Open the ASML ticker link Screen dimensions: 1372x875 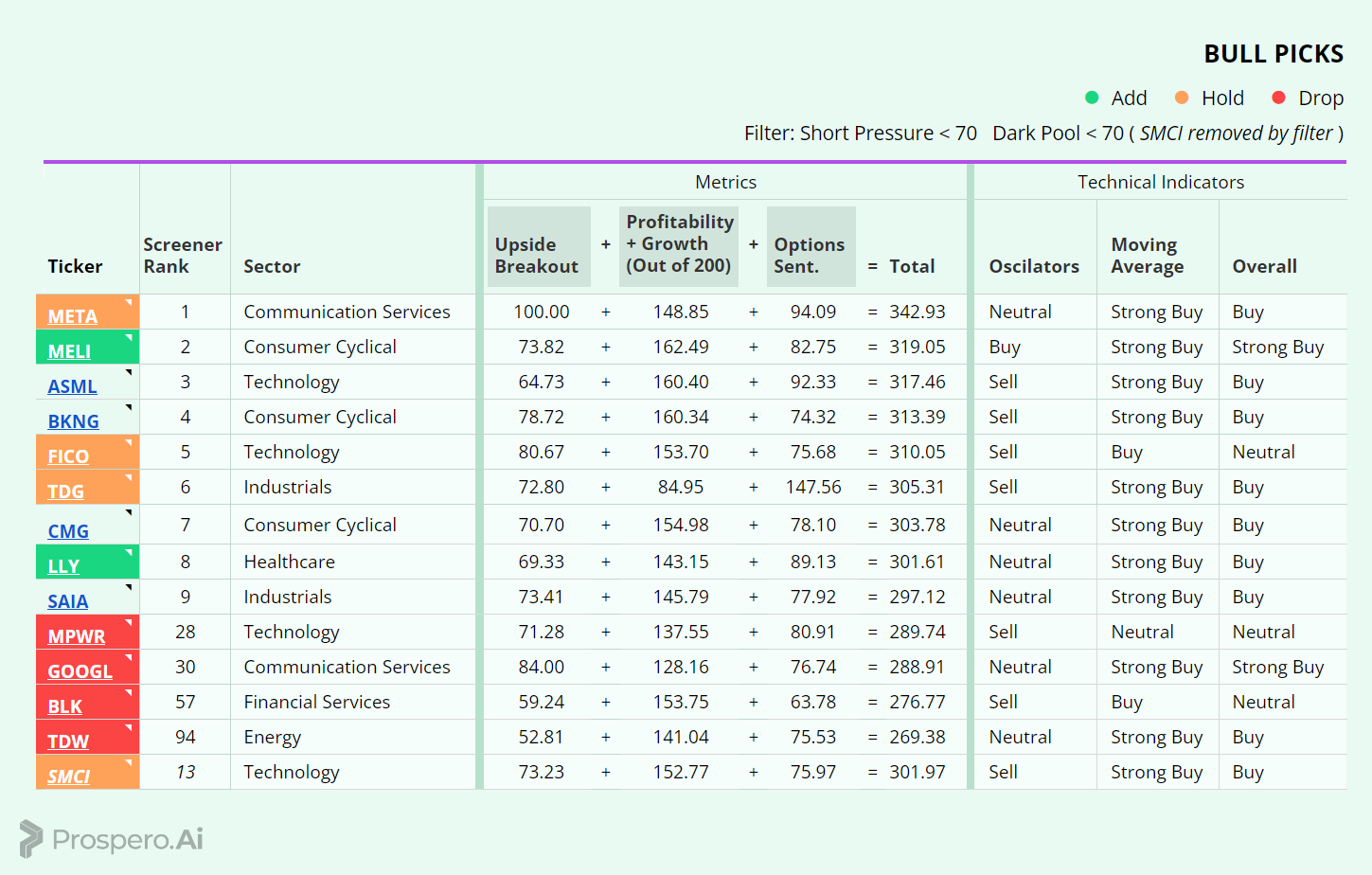pyautogui.click(x=73, y=386)
